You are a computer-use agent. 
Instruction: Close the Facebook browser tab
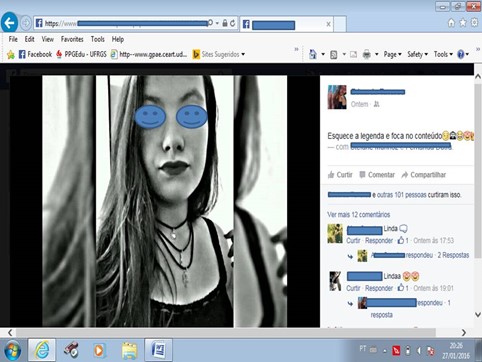[x=328, y=24]
